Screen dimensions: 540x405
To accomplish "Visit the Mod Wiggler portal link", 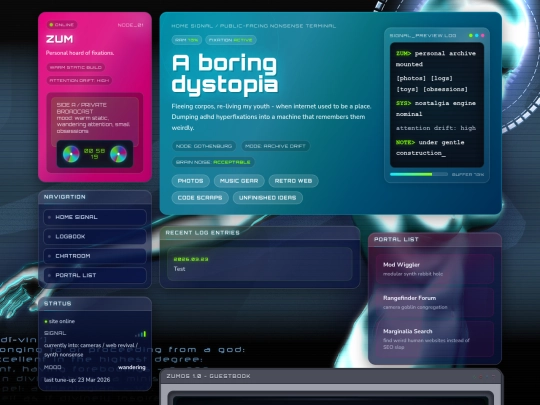I will click(435, 269).
